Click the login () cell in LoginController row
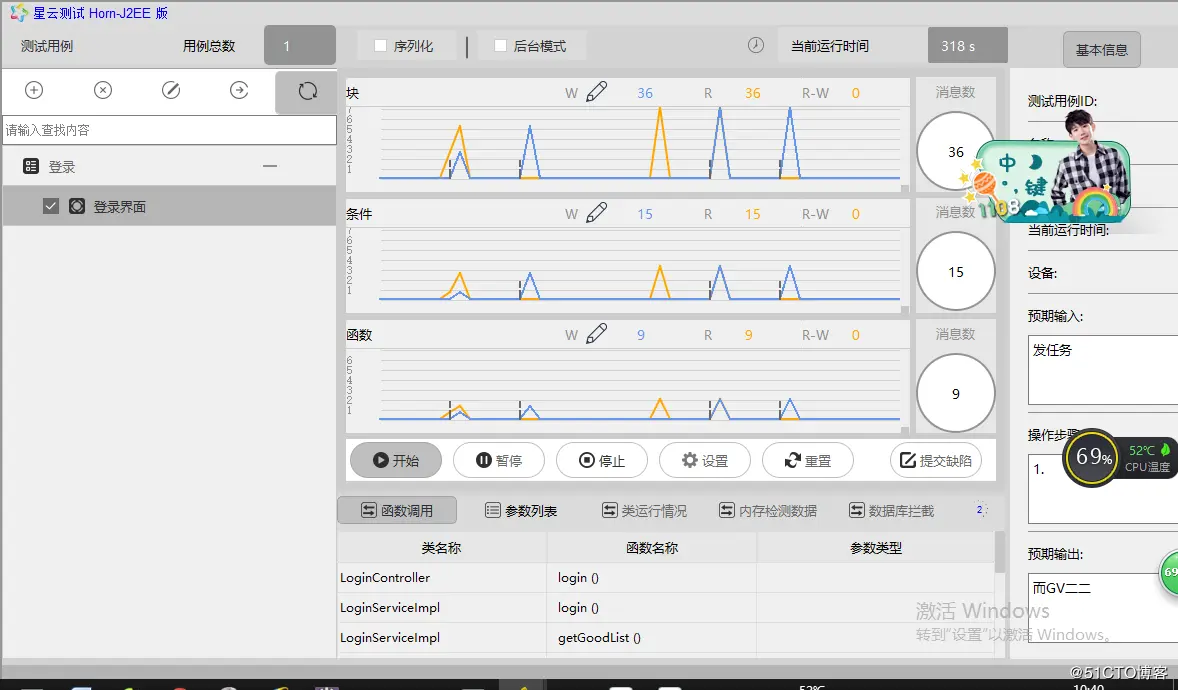 click(651, 577)
